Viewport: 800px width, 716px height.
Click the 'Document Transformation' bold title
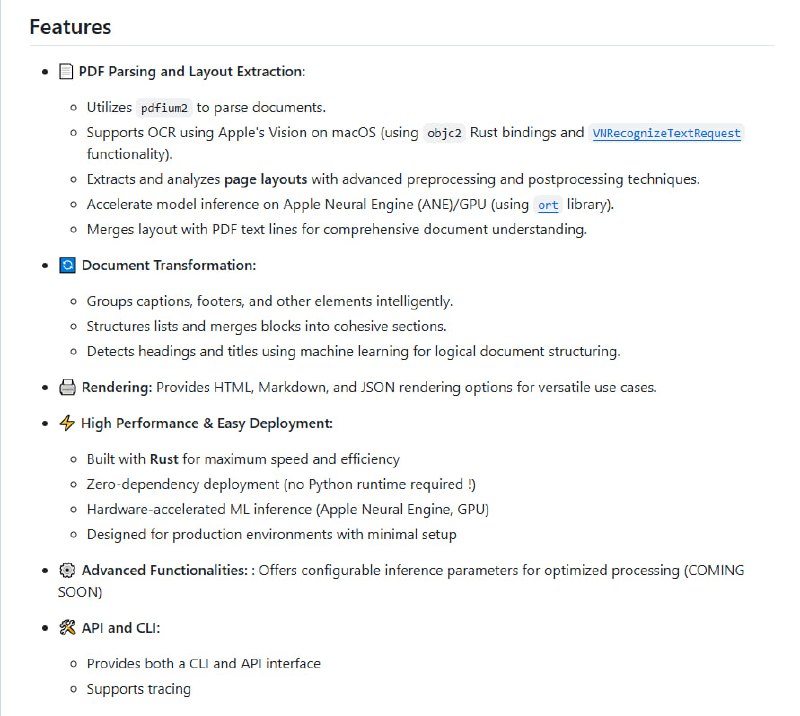(x=168, y=265)
